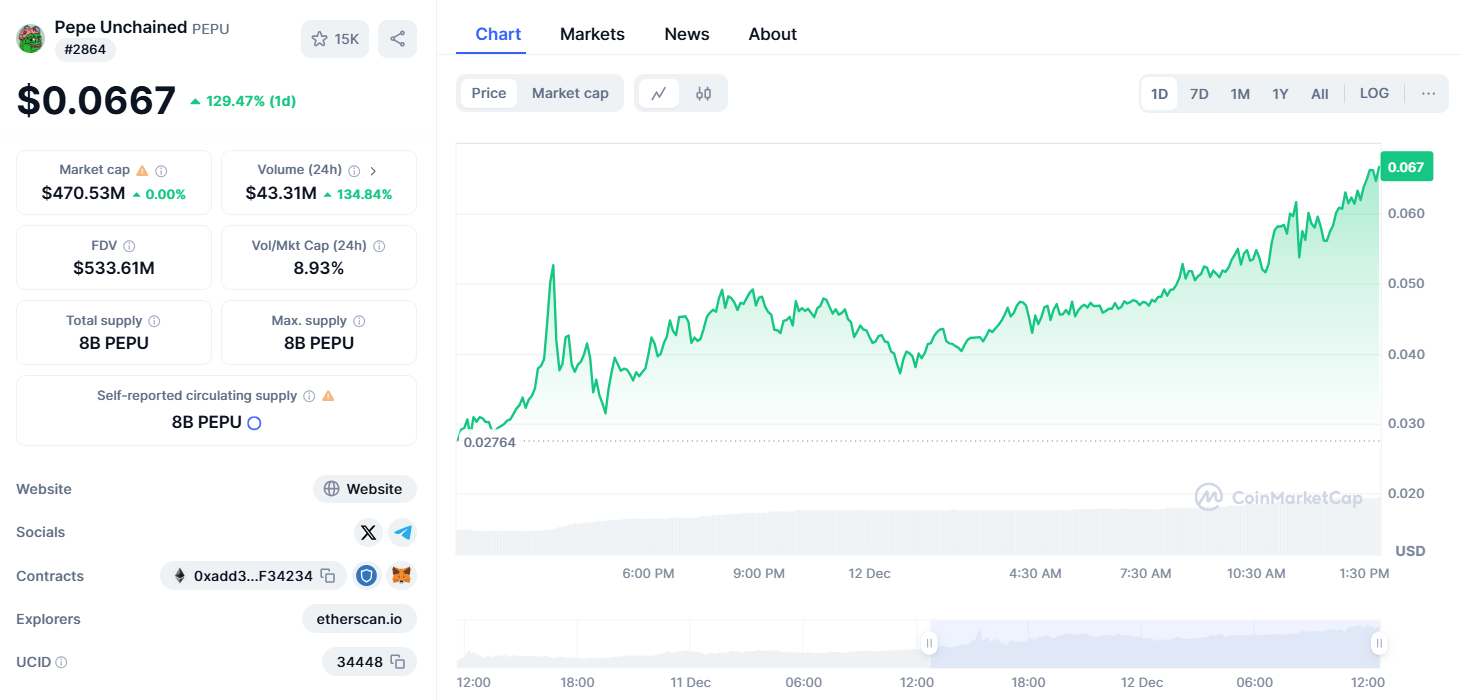Click the circulating supply progress circle

[254, 423]
